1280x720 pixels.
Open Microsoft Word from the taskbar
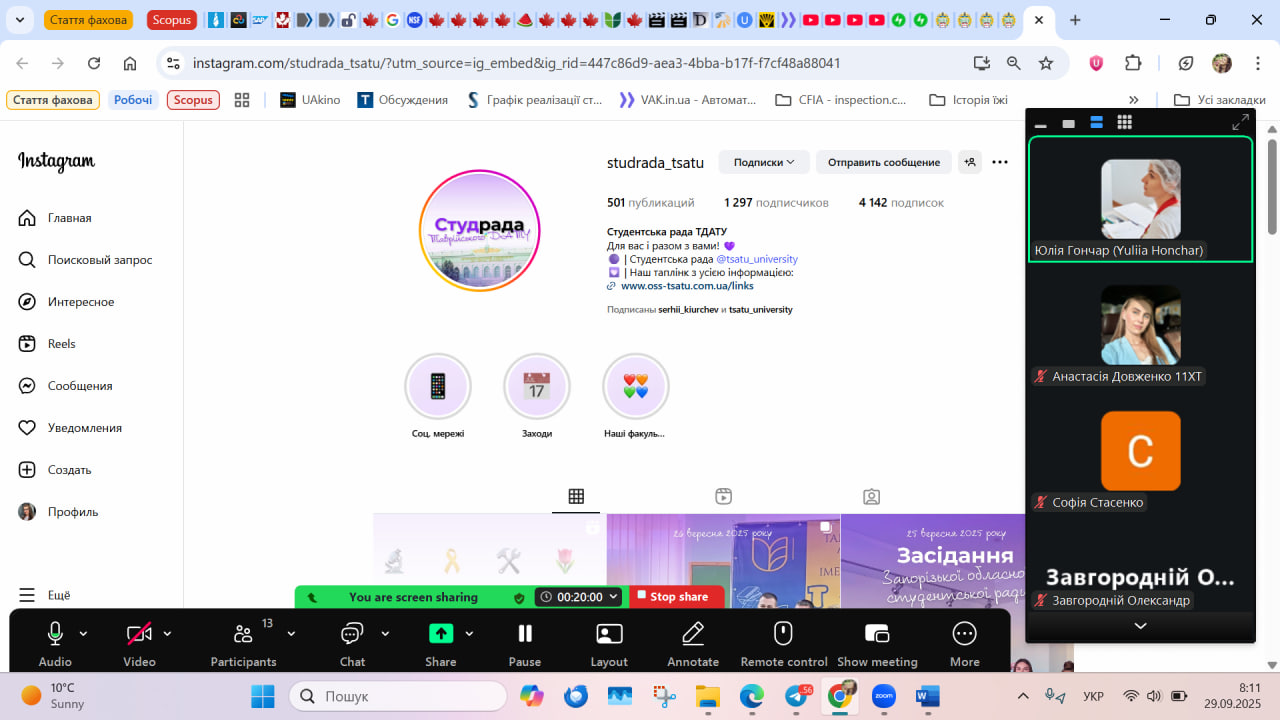(x=927, y=696)
